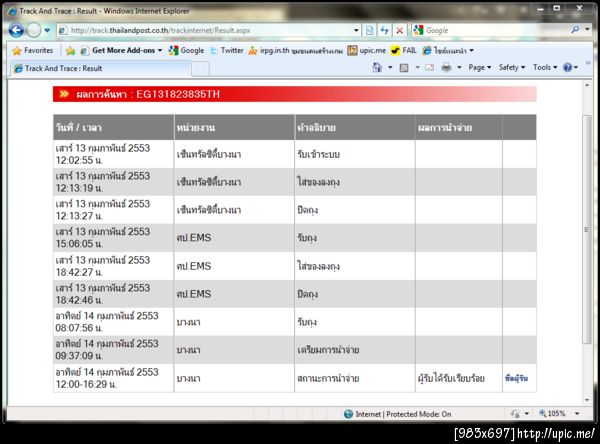Image resolution: width=600 pixels, height=444 pixels.
Task: Open the Safety menu
Action: 512,67
